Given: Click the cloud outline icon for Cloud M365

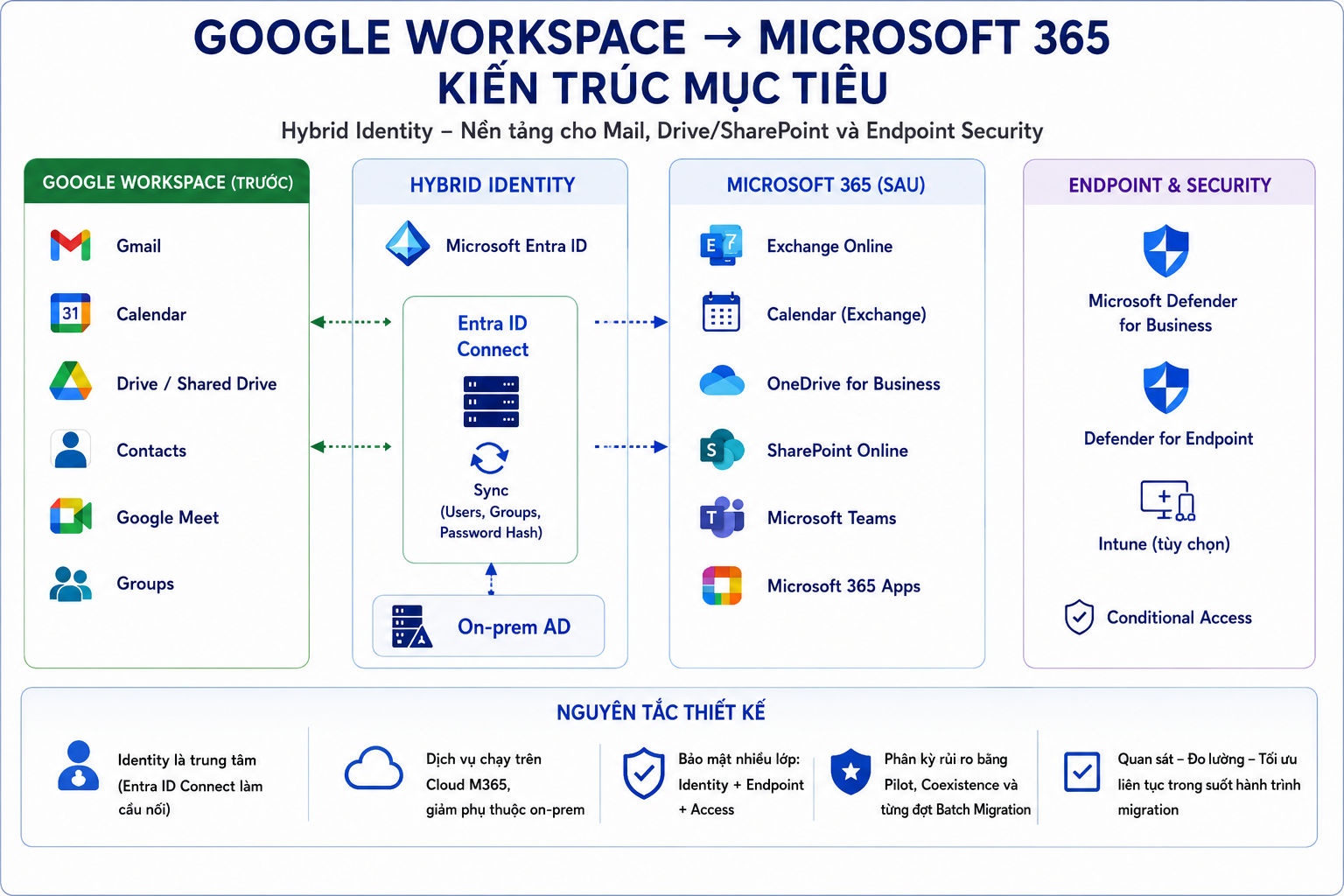Looking at the screenshot, I should point(374,768).
